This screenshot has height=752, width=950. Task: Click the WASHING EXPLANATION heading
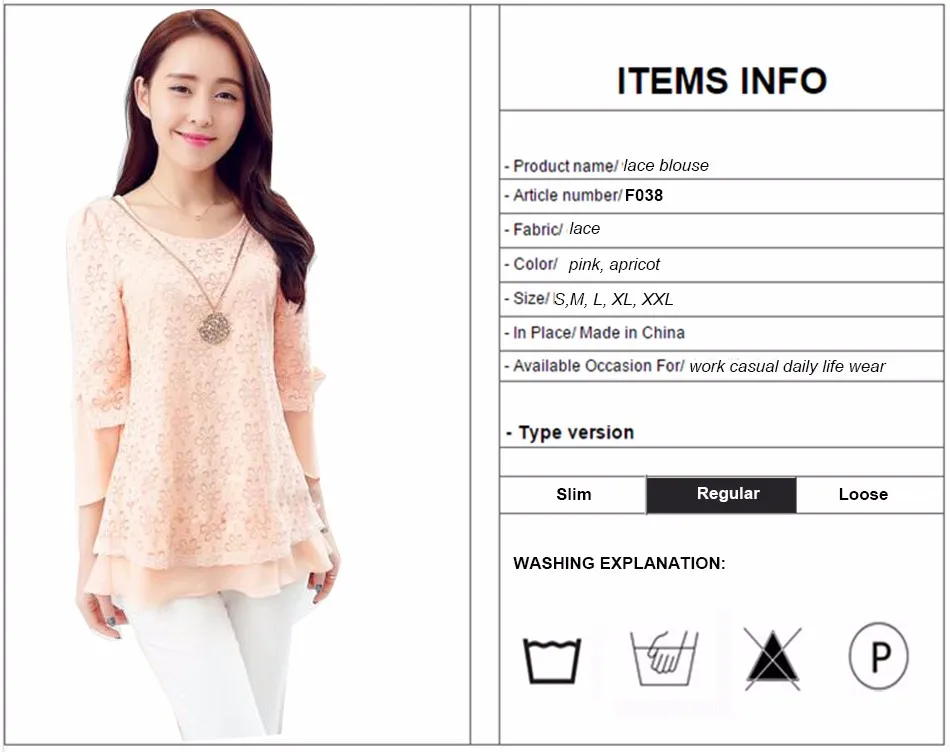click(x=619, y=563)
